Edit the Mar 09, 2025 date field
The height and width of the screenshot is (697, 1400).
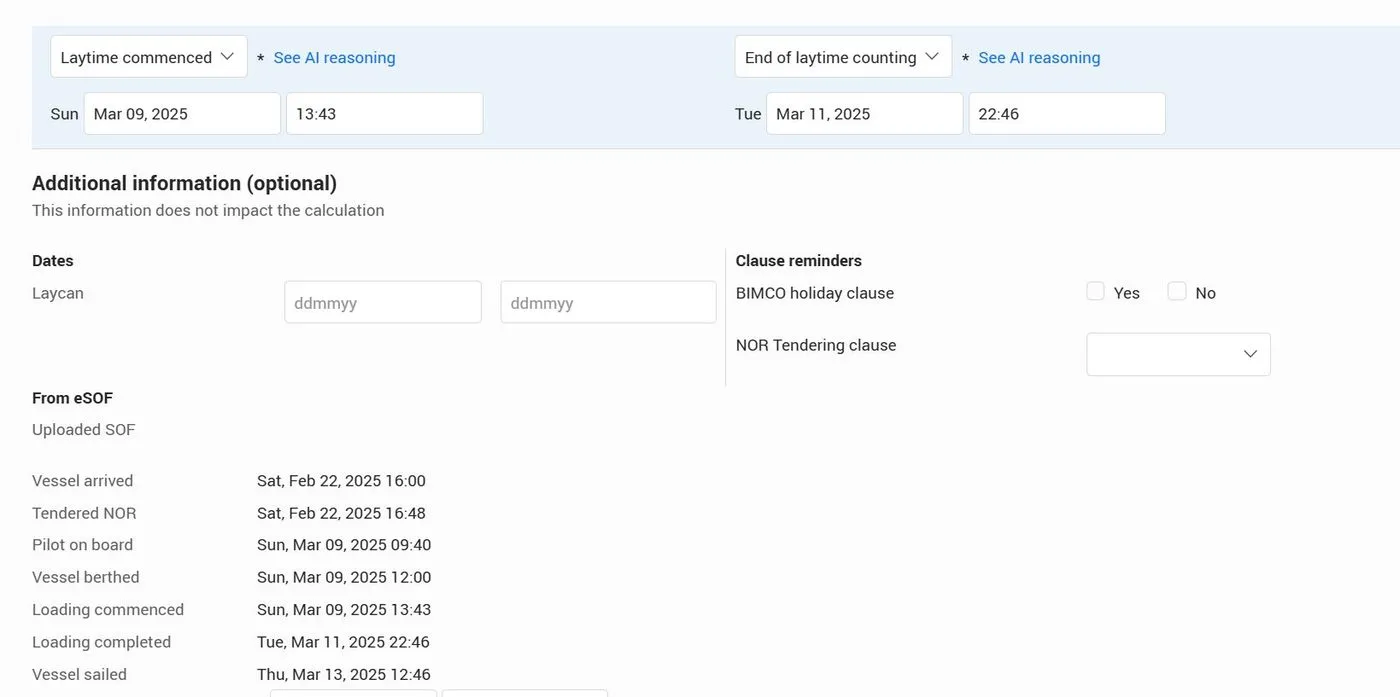coord(182,114)
